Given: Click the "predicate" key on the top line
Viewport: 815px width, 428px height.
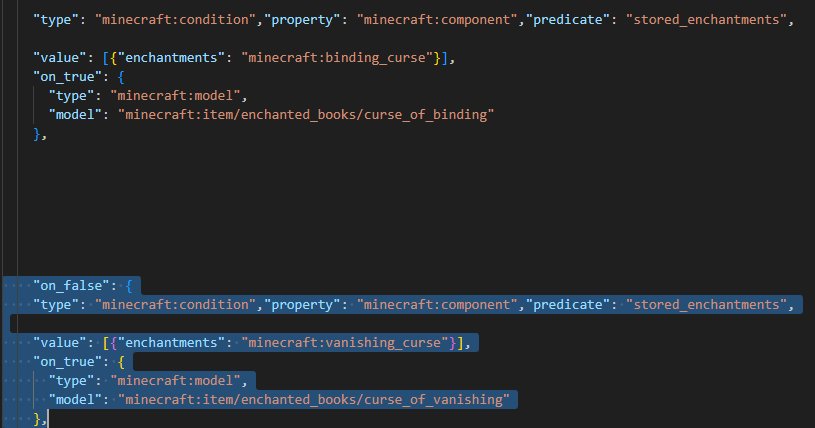Looking at the screenshot, I should [x=568, y=20].
